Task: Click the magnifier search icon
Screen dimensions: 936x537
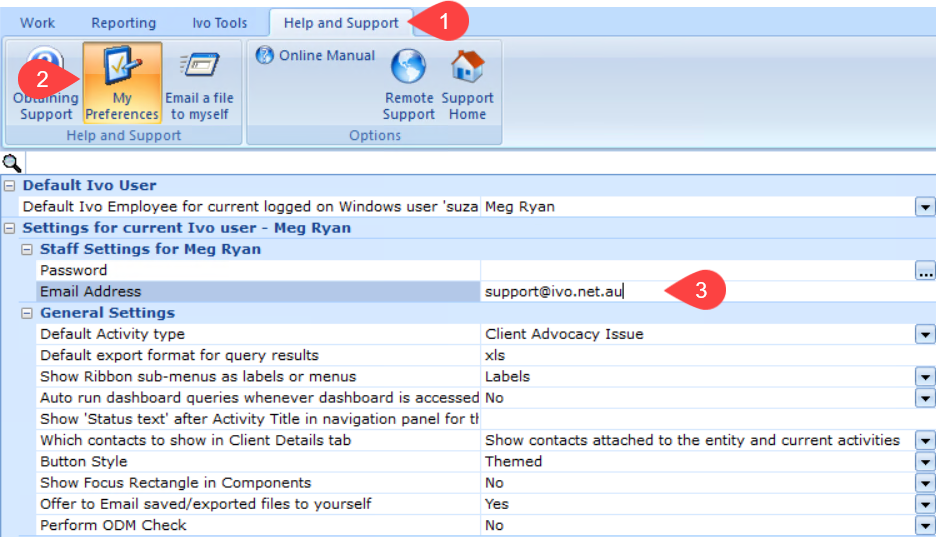Action: pos(11,163)
